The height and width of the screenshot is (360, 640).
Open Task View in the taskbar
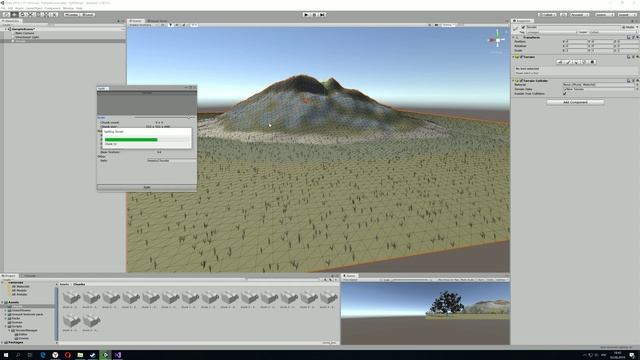(x=30, y=355)
